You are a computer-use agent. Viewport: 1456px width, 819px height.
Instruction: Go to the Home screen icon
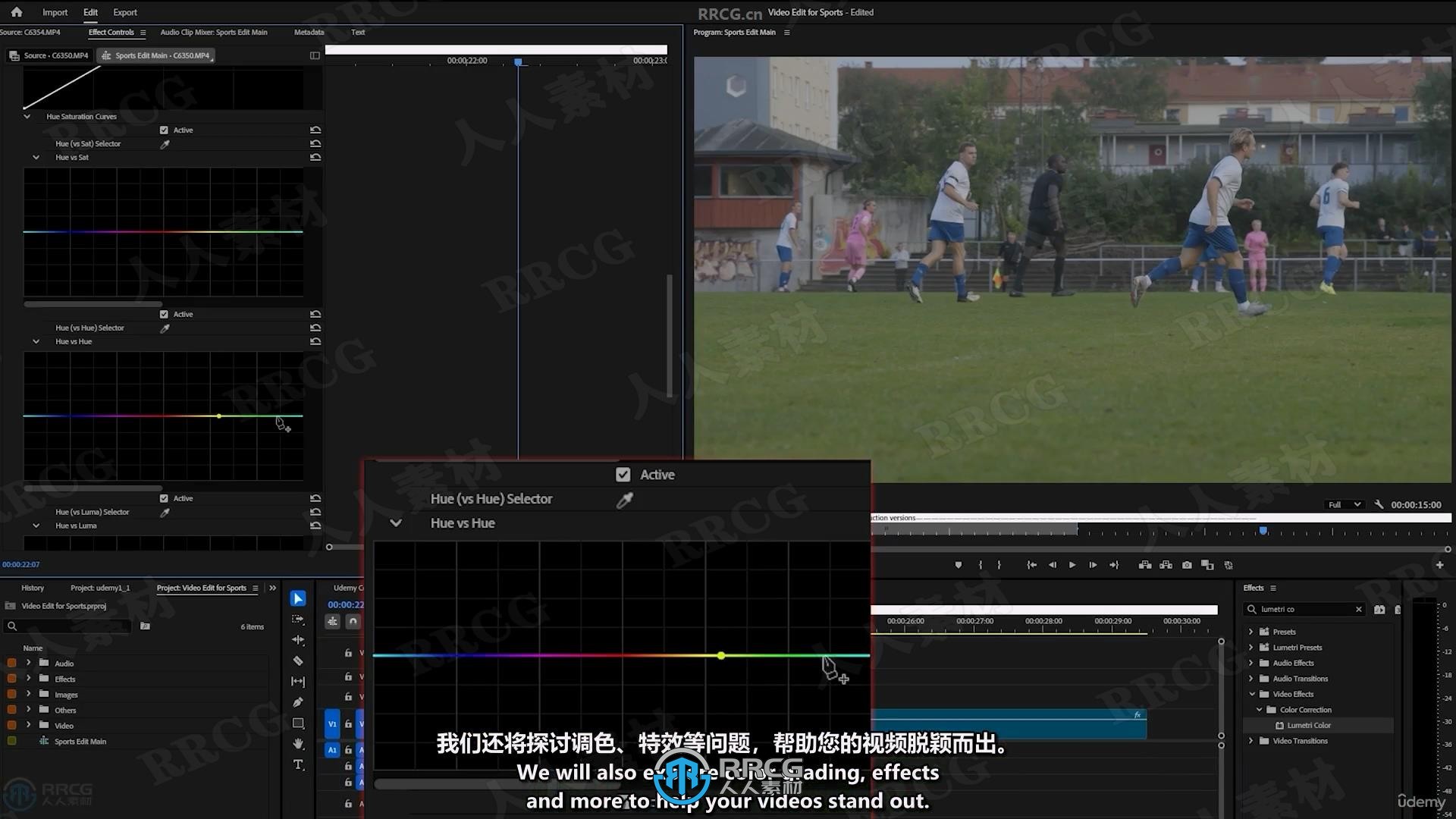click(17, 12)
